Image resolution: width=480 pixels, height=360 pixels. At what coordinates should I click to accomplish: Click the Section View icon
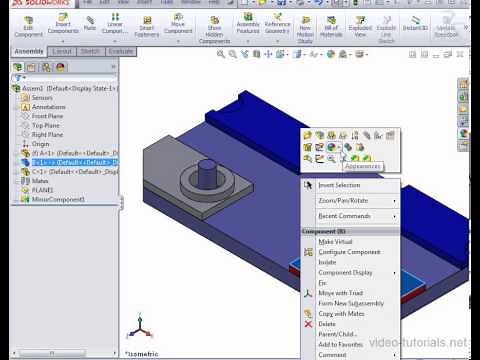click(256, 54)
